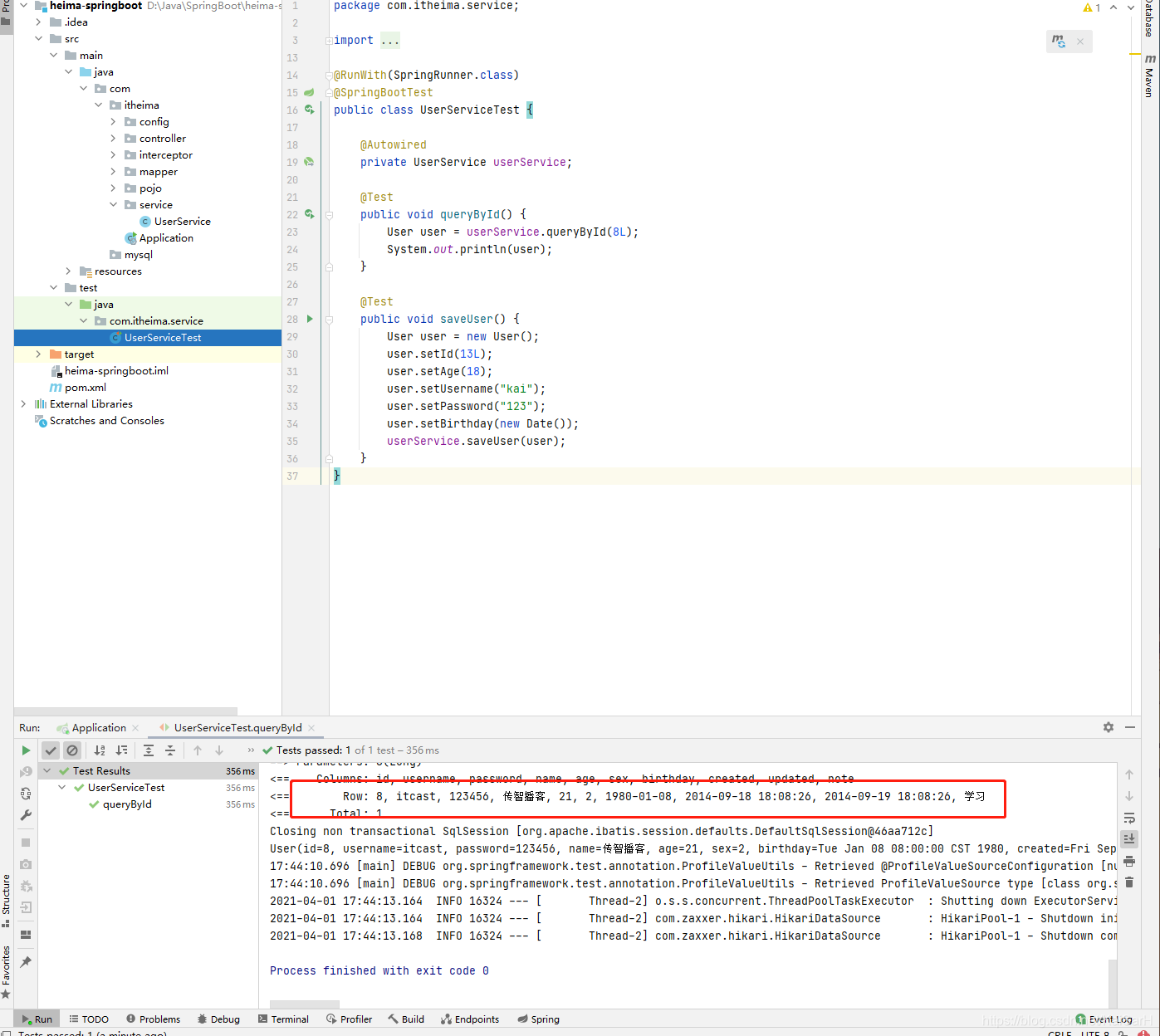This screenshot has height=1036, width=1160.
Task: Expand the target folder
Action: [x=38, y=354]
